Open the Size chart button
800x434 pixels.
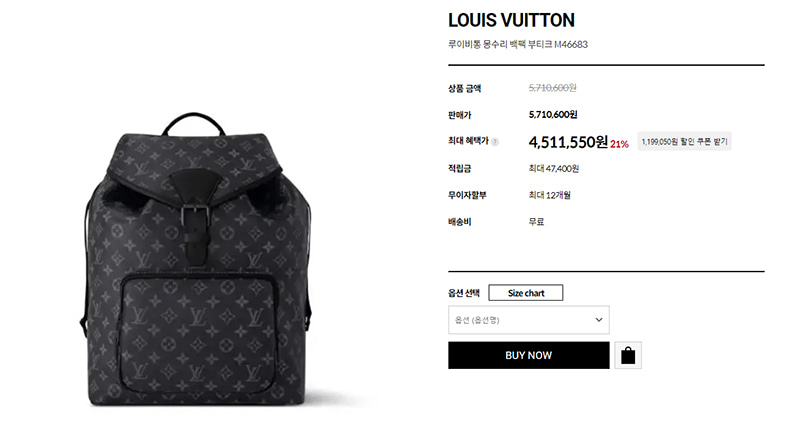[x=526, y=293]
